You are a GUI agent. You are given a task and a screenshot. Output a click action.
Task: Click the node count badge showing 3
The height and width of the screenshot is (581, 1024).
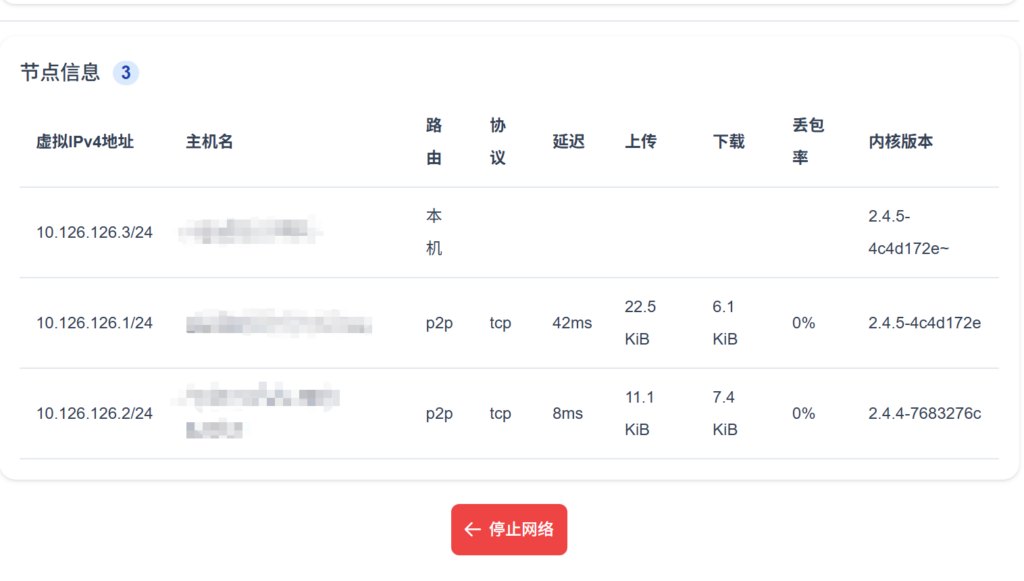coord(125,72)
